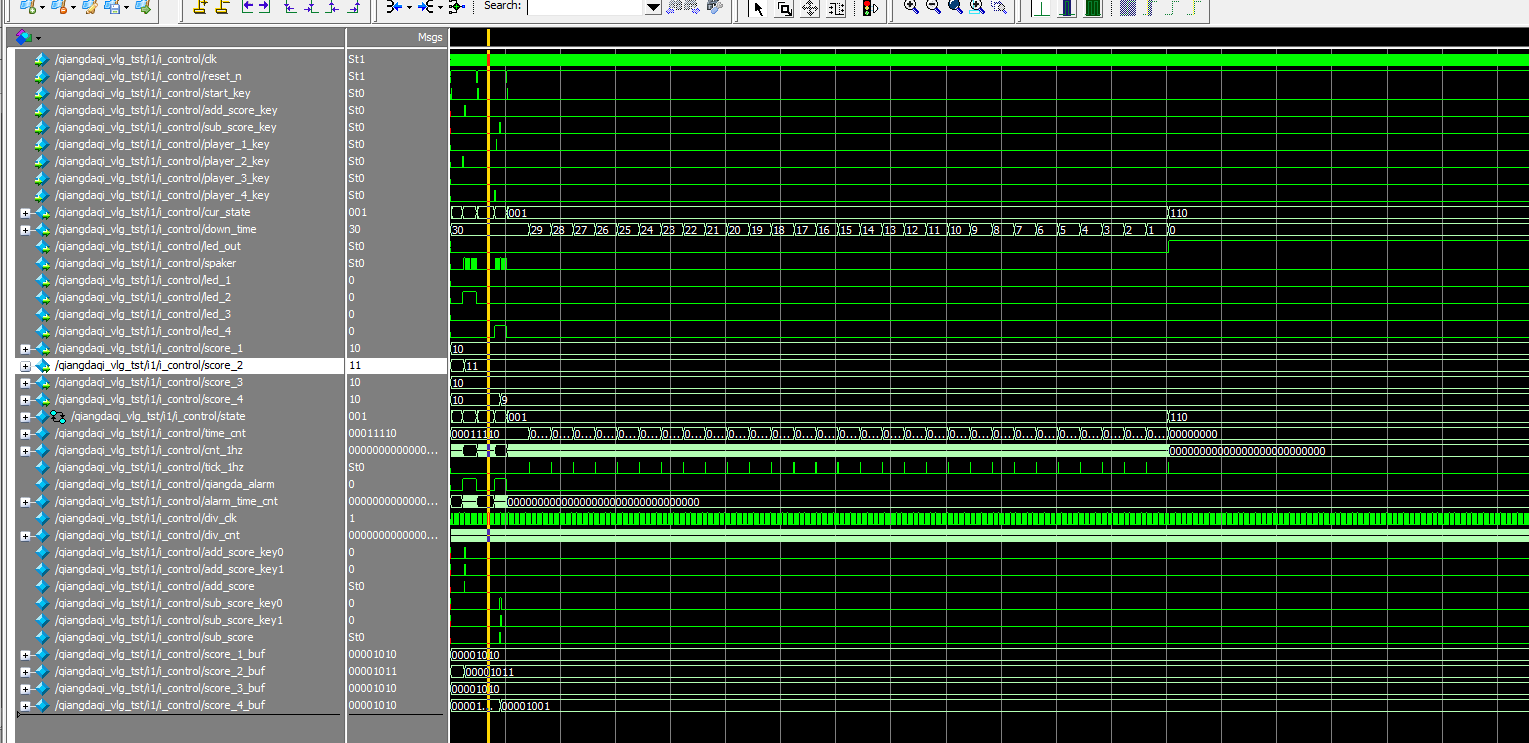
Task: Expand the score_1 signal bus
Action: click(25, 348)
